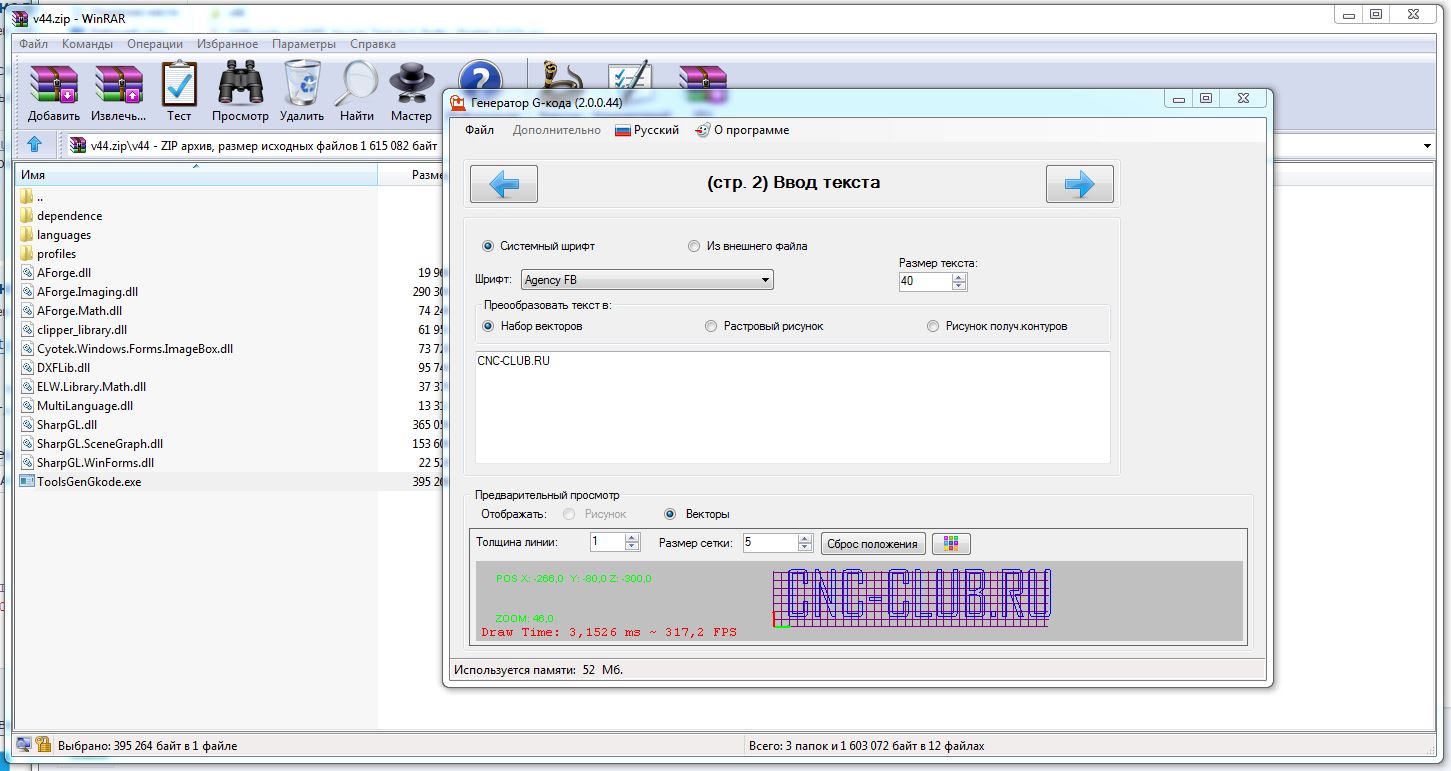
Task: Click the Генератор G-кода title bar icon
Action: click(458, 101)
